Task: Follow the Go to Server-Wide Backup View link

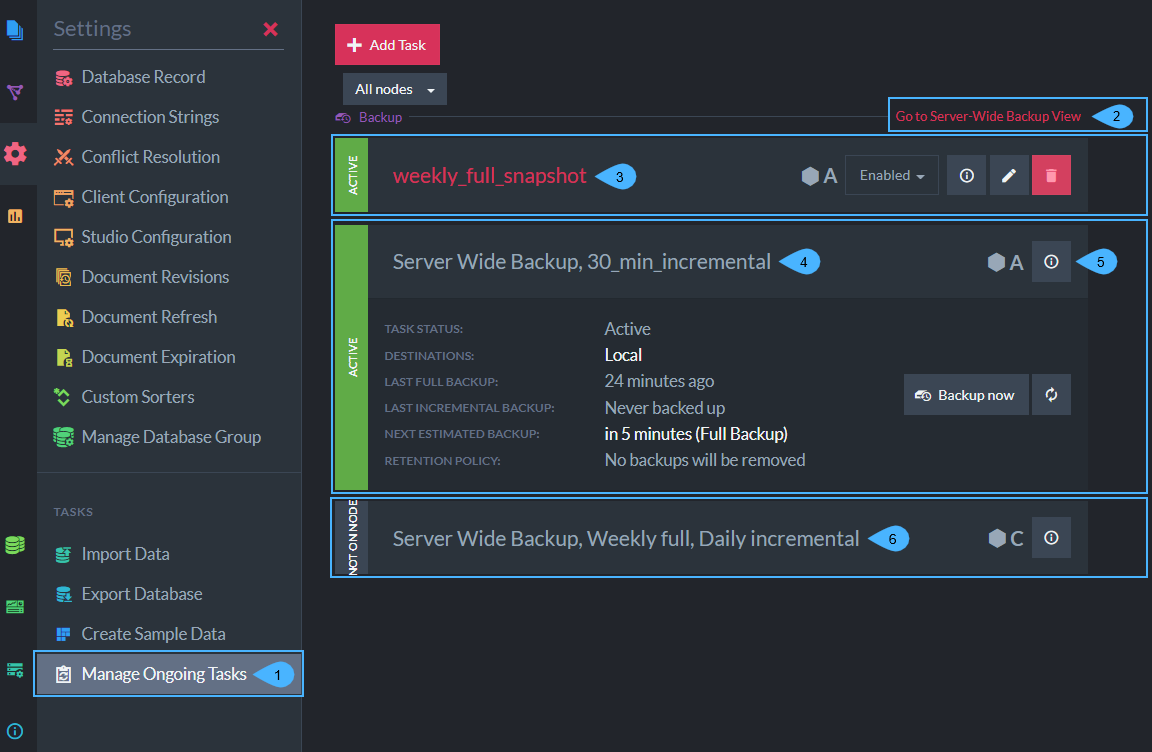Action: [x=988, y=116]
